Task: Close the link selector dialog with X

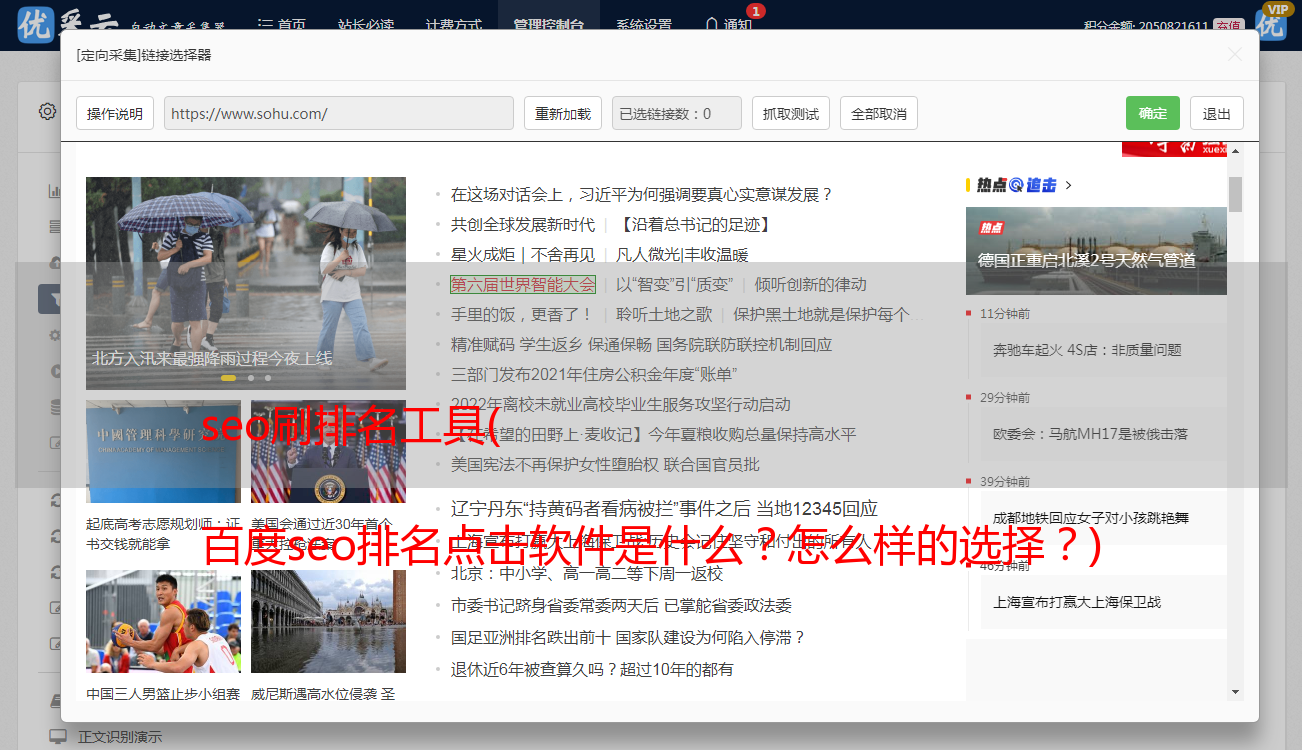Action: 1235,55
